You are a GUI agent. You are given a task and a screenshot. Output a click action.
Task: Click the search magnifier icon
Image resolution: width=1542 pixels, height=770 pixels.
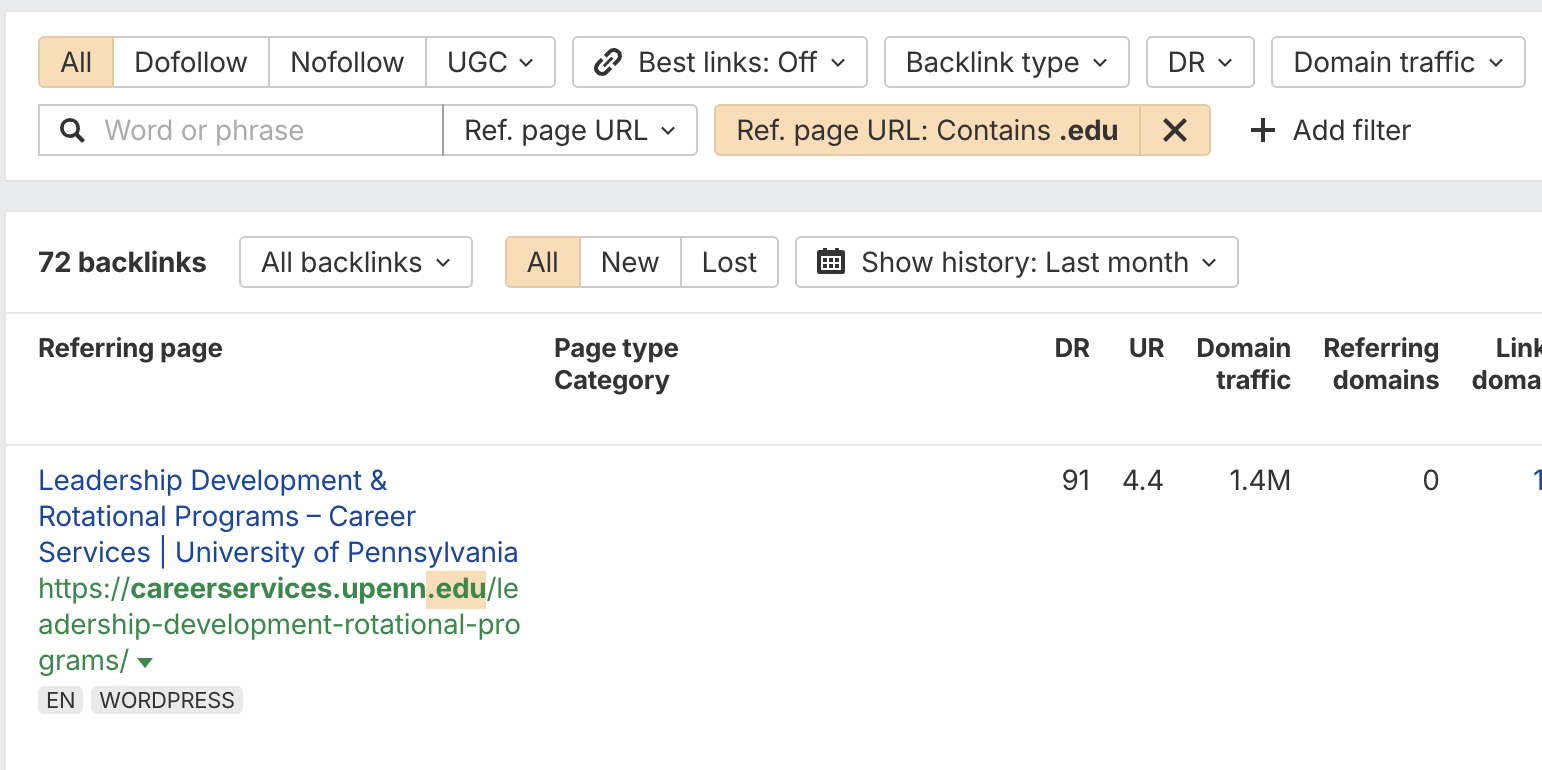coord(72,131)
